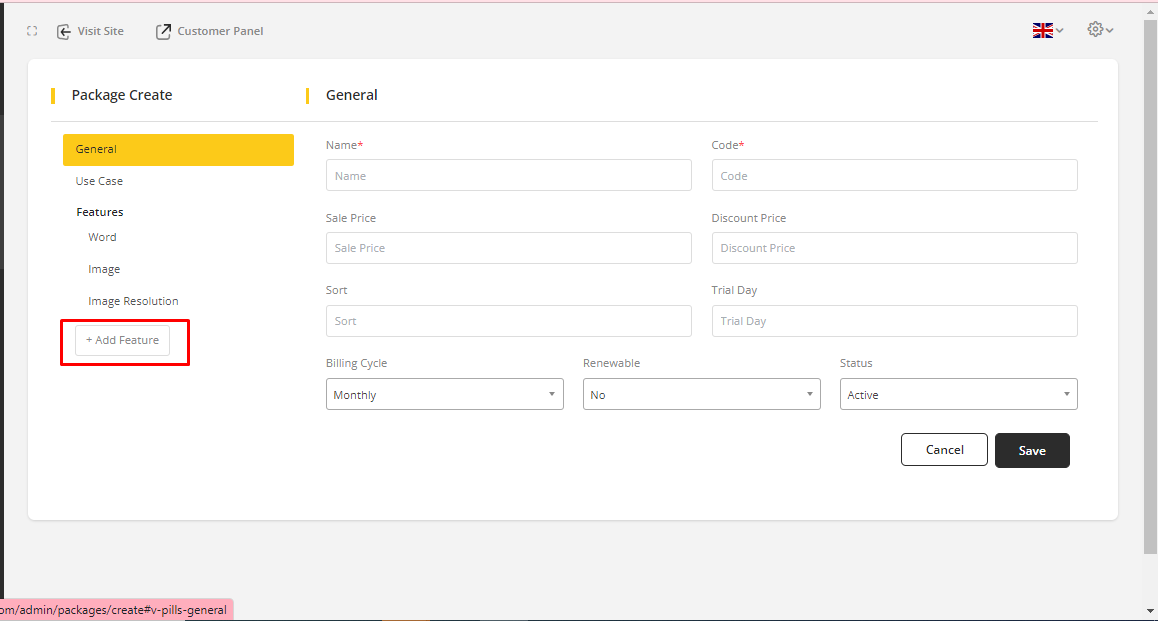This screenshot has height=621, width=1158.
Task: Open the Word feature tab
Action: pos(102,237)
